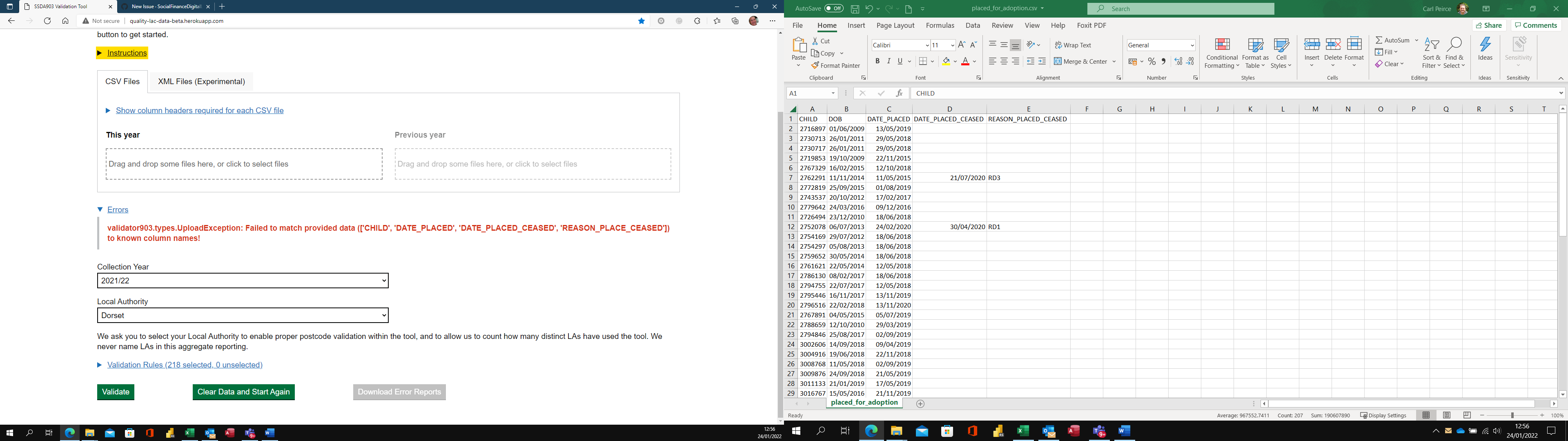Open the Formulas ribbon tab
1568x441 pixels.
point(940,25)
